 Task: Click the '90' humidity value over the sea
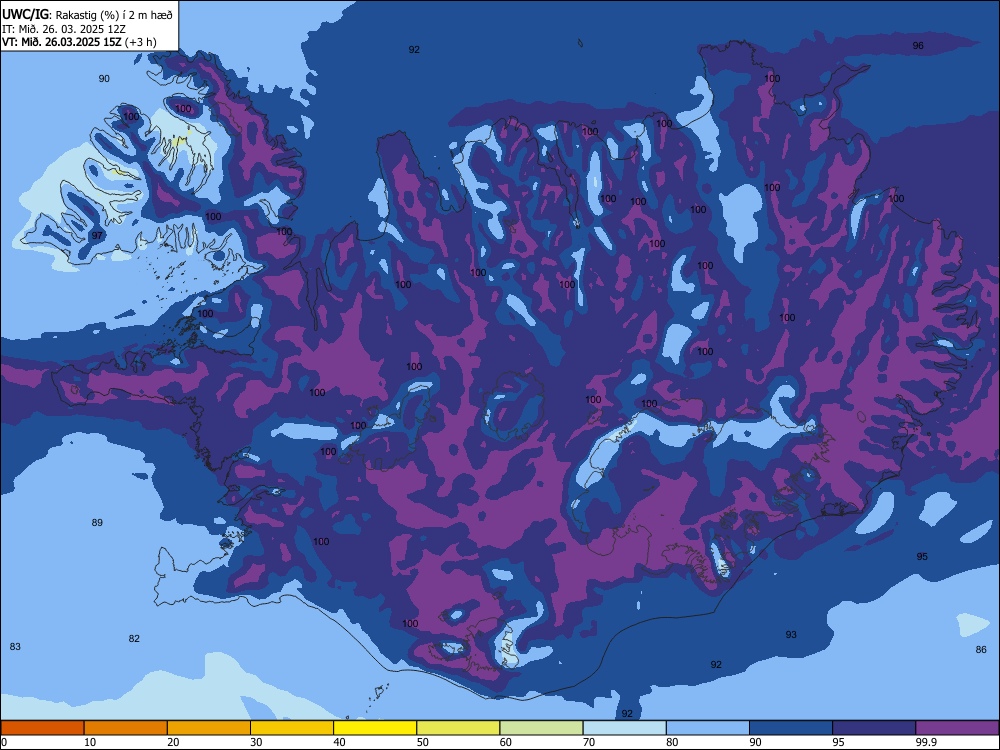[104, 78]
